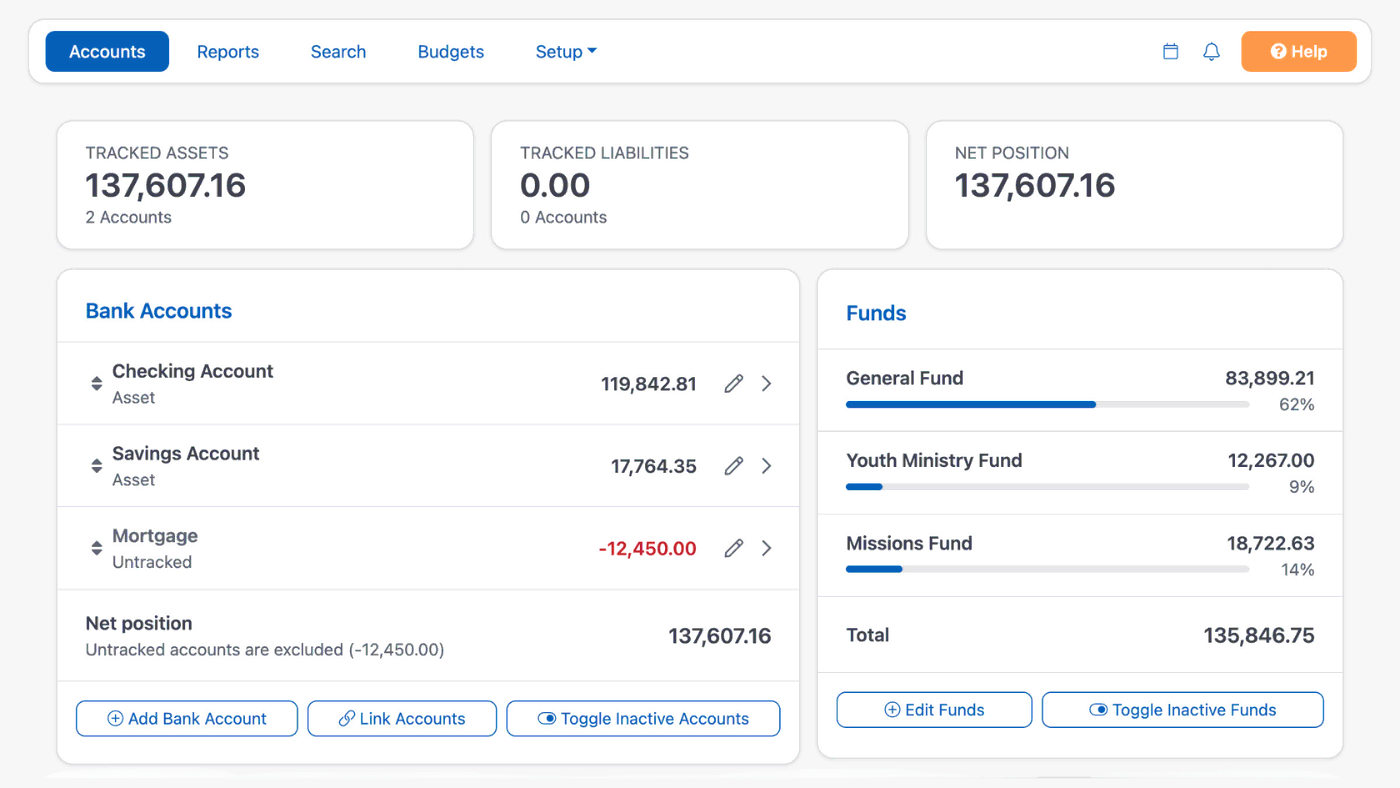This screenshot has width=1400, height=788.
Task: Open the Funds heading link
Action: point(876,313)
